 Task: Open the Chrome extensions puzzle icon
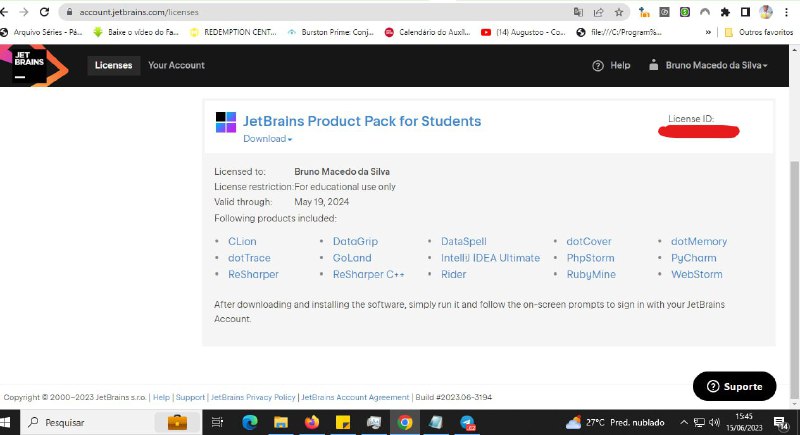pyautogui.click(x=725, y=12)
